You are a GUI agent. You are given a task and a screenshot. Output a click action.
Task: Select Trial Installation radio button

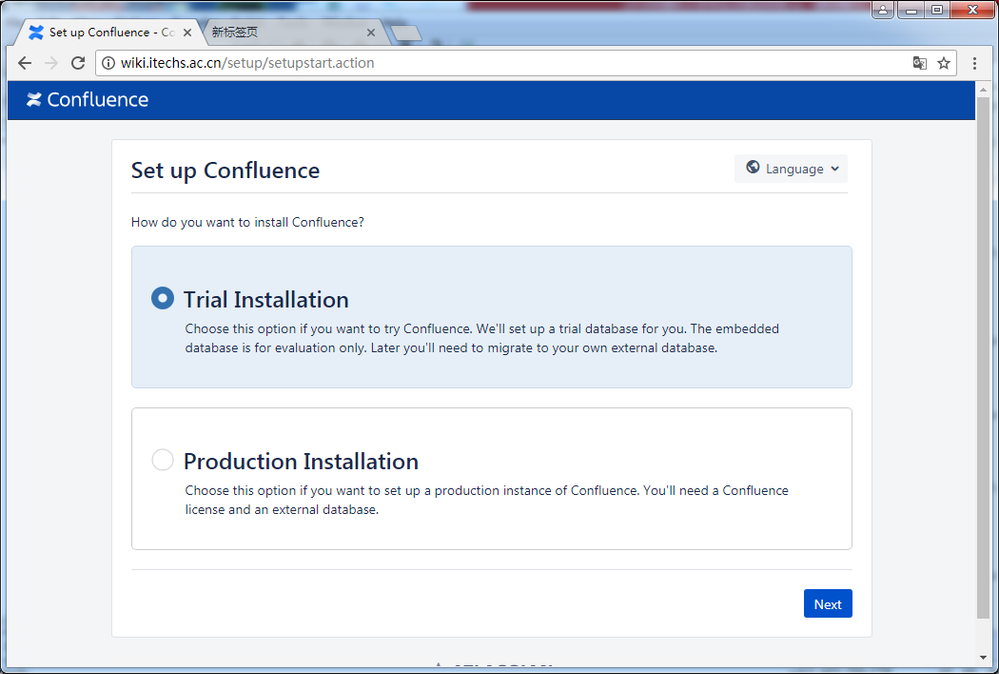point(162,298)
